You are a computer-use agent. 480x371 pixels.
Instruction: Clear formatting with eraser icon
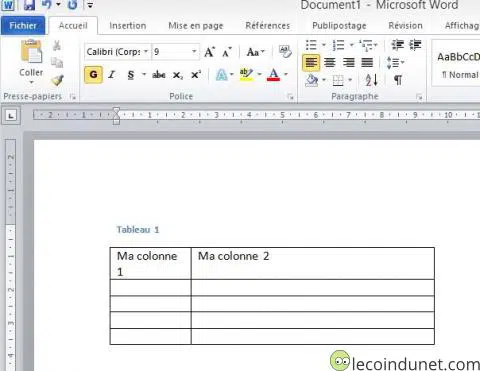point(285,52)
